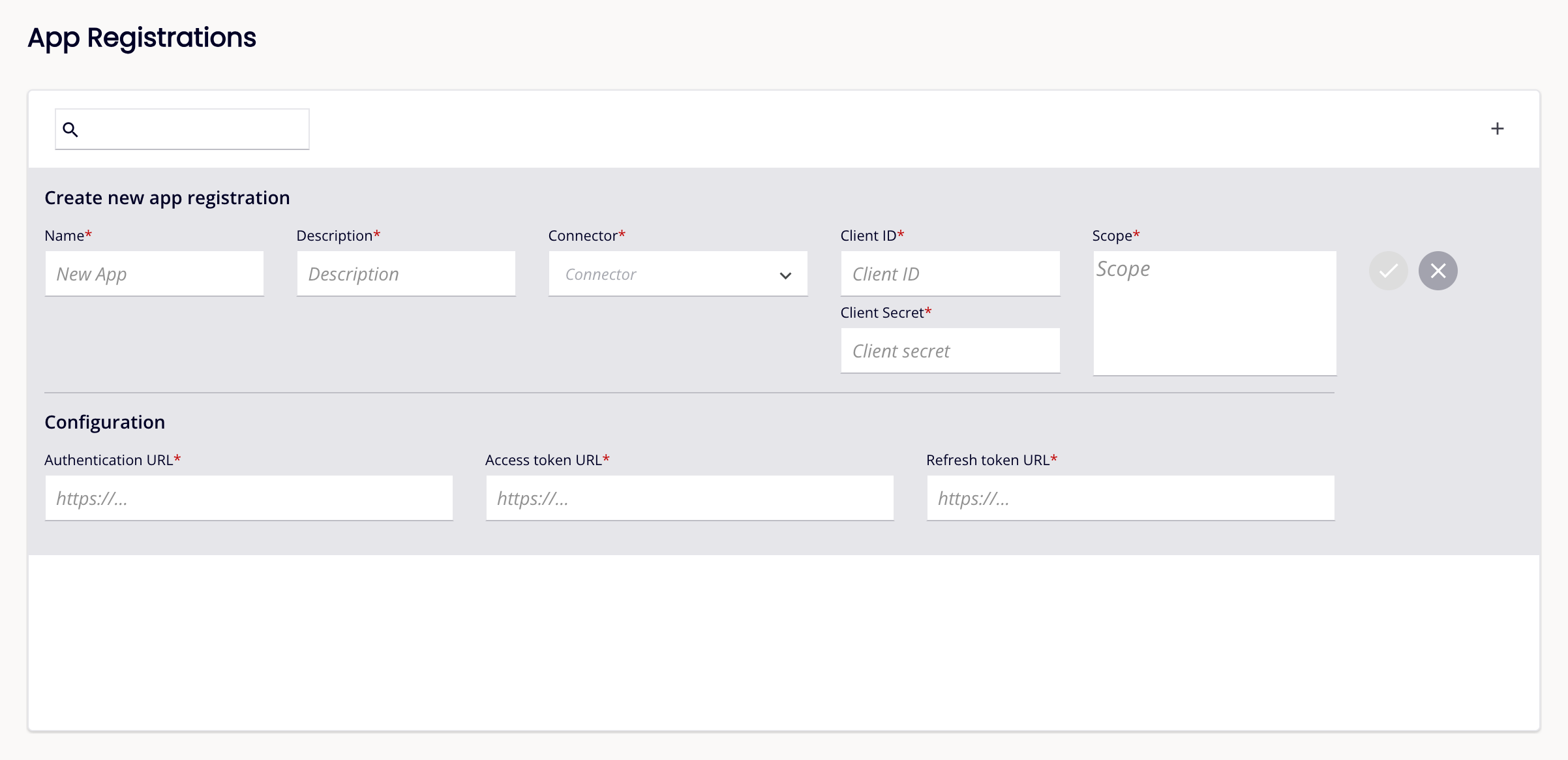Click the magnifier search icon
Image resolution: width=1568 pixels, height=760 pixels.
click(x=70, y=130)
